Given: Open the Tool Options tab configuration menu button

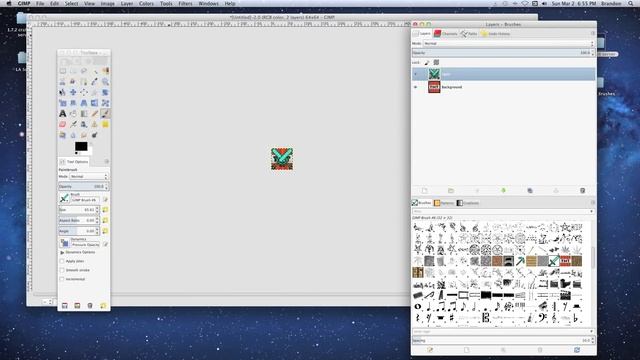Looking at the screenshot, I should click(107, 162).
